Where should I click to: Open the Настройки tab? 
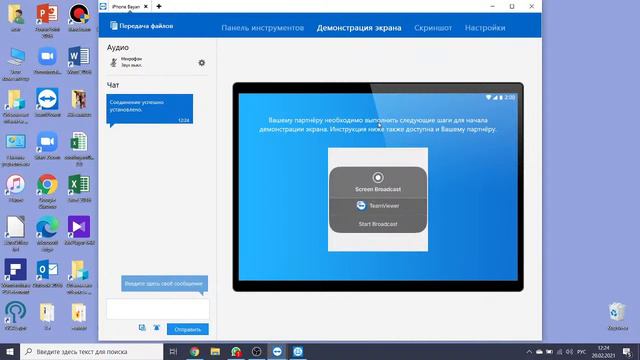pos(485,28)
